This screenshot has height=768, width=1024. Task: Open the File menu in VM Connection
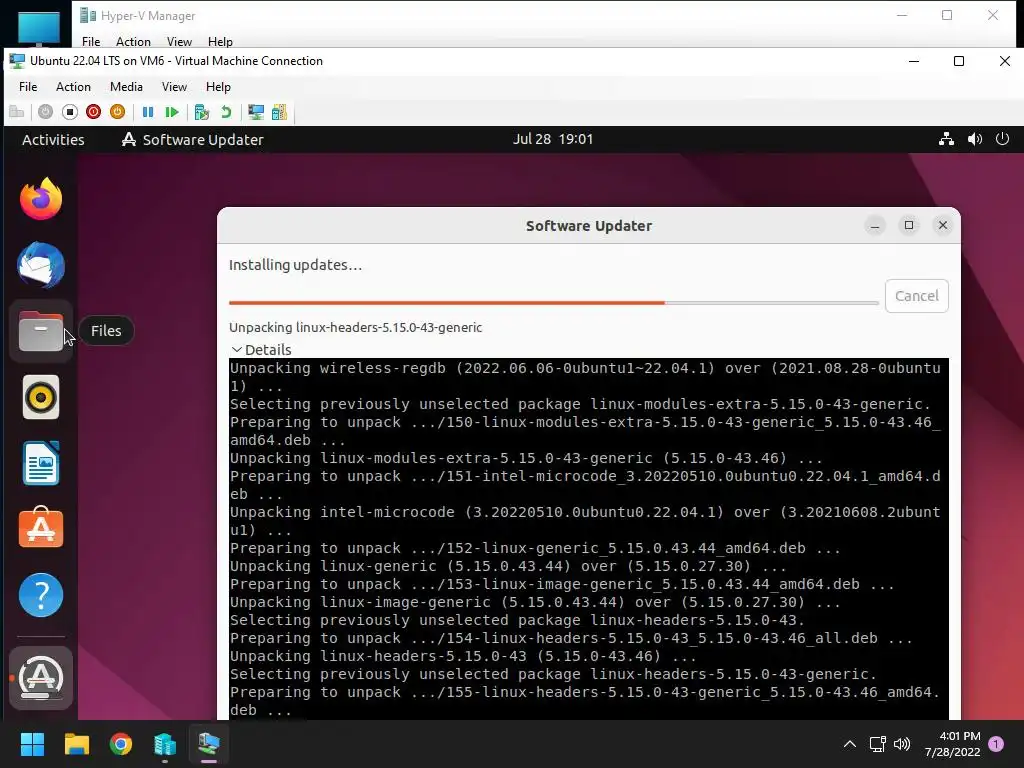point(28,87)
